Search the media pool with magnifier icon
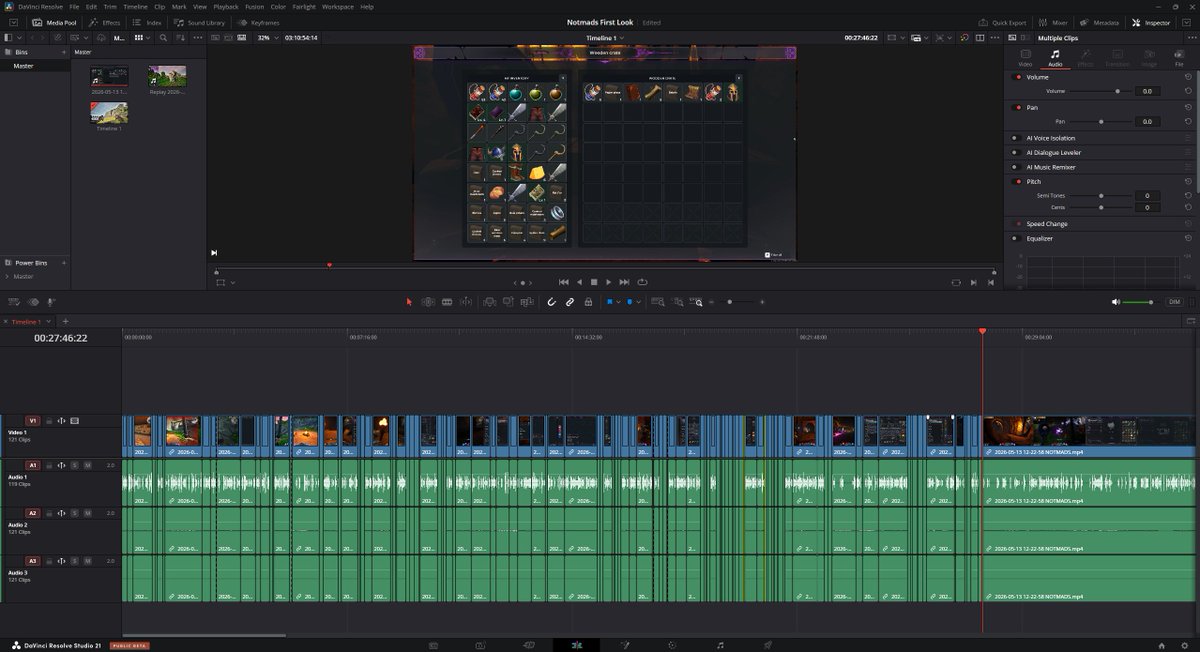Image resolution: width=1200 pixels, height=652 pixels. pos(164,37)
